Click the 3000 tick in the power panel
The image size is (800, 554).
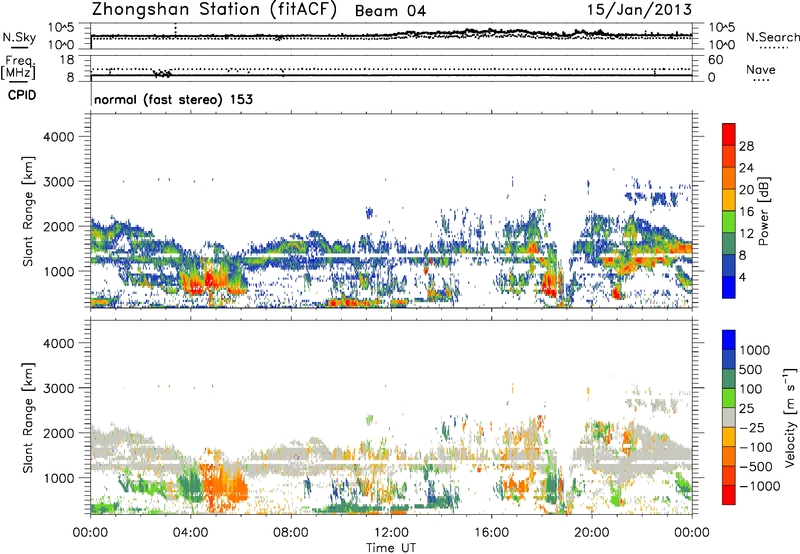59,182
